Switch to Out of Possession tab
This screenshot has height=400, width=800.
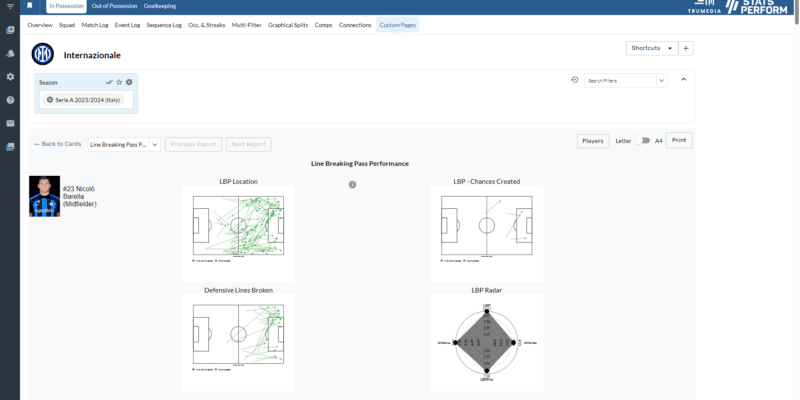click(115, 6)
